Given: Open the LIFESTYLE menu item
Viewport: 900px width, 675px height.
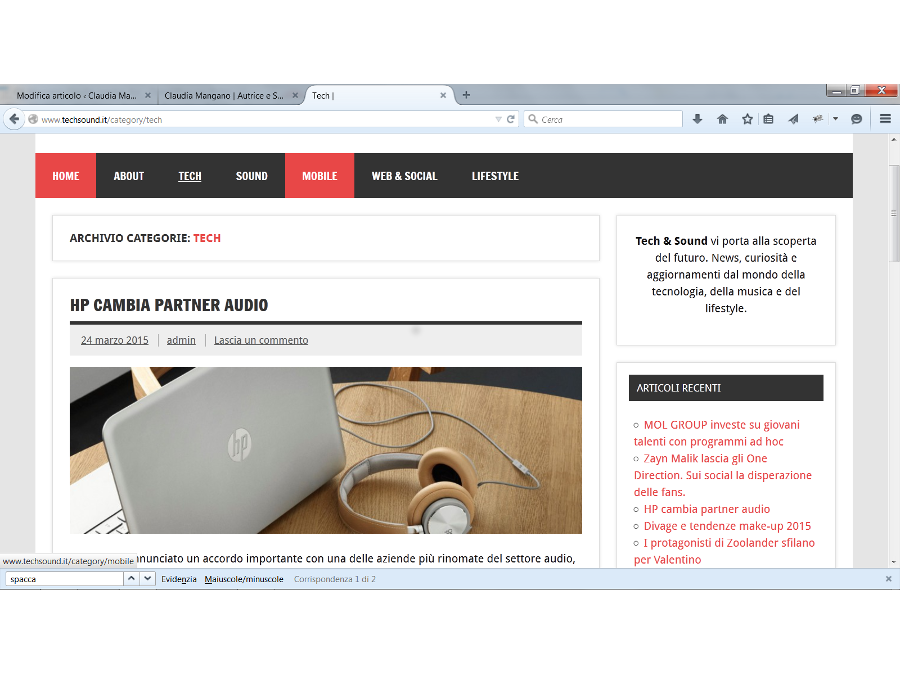Looking at the screenshot, I should pos(495,176).
